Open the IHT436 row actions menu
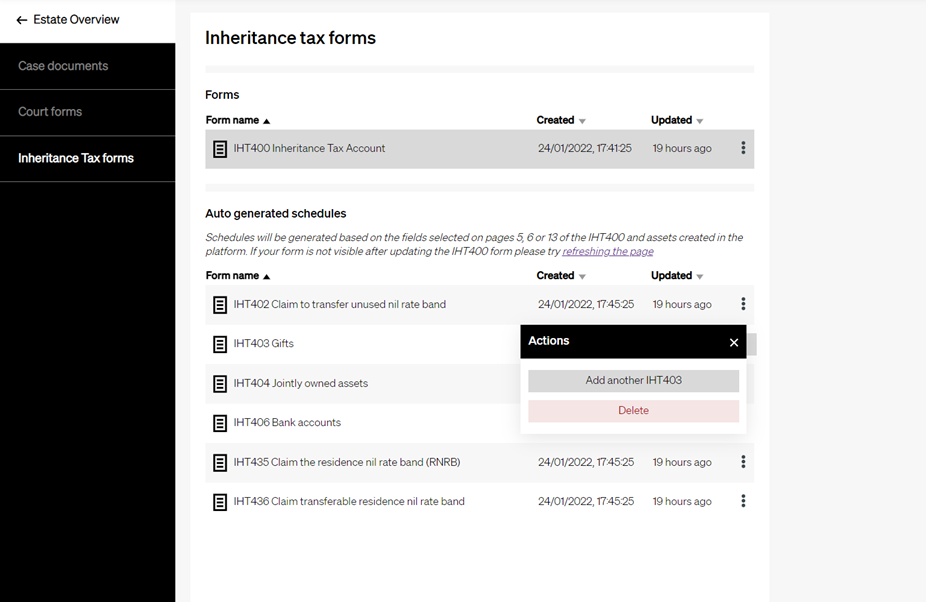 coord(743,501)
